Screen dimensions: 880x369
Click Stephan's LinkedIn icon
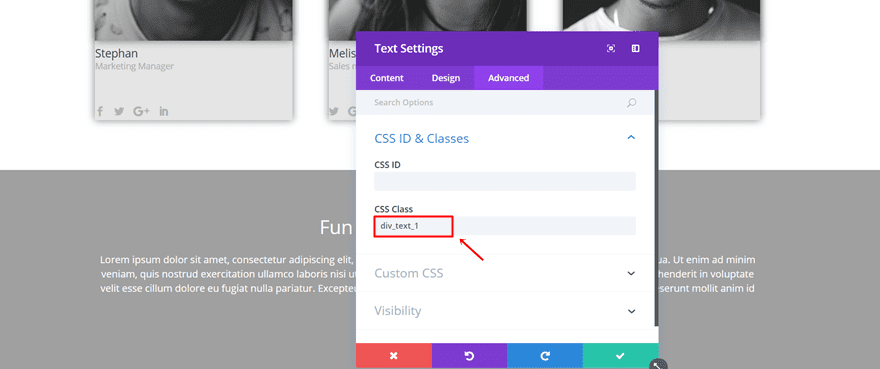point(163,111)
